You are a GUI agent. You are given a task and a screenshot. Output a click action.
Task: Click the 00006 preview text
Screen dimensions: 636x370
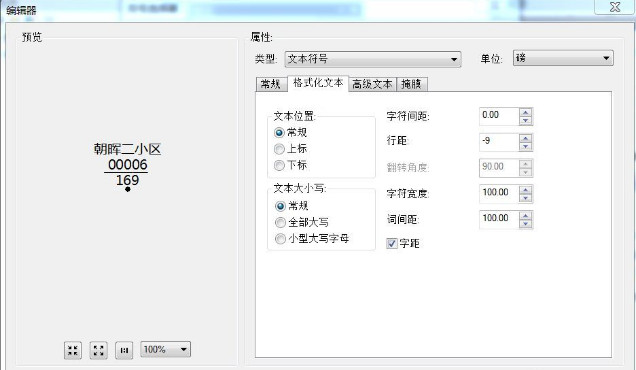pyautogui.click(x=127, y=165)
